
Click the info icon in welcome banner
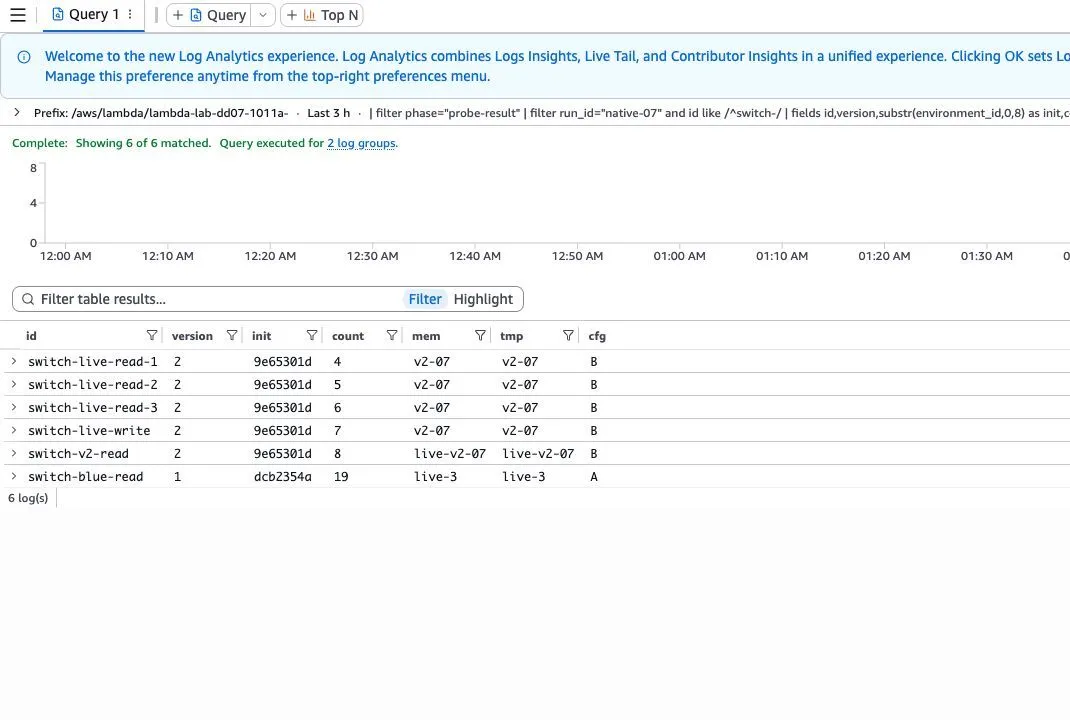24,57
